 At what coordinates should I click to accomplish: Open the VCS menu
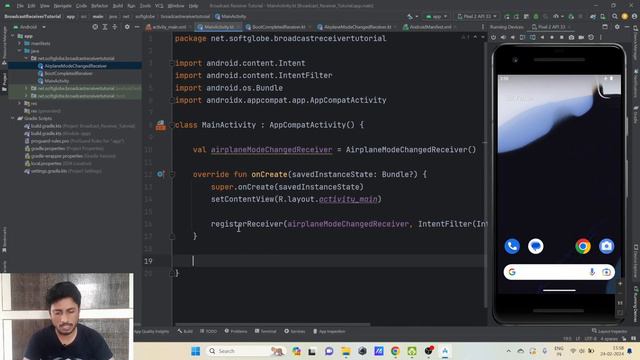tap(159, 6)
